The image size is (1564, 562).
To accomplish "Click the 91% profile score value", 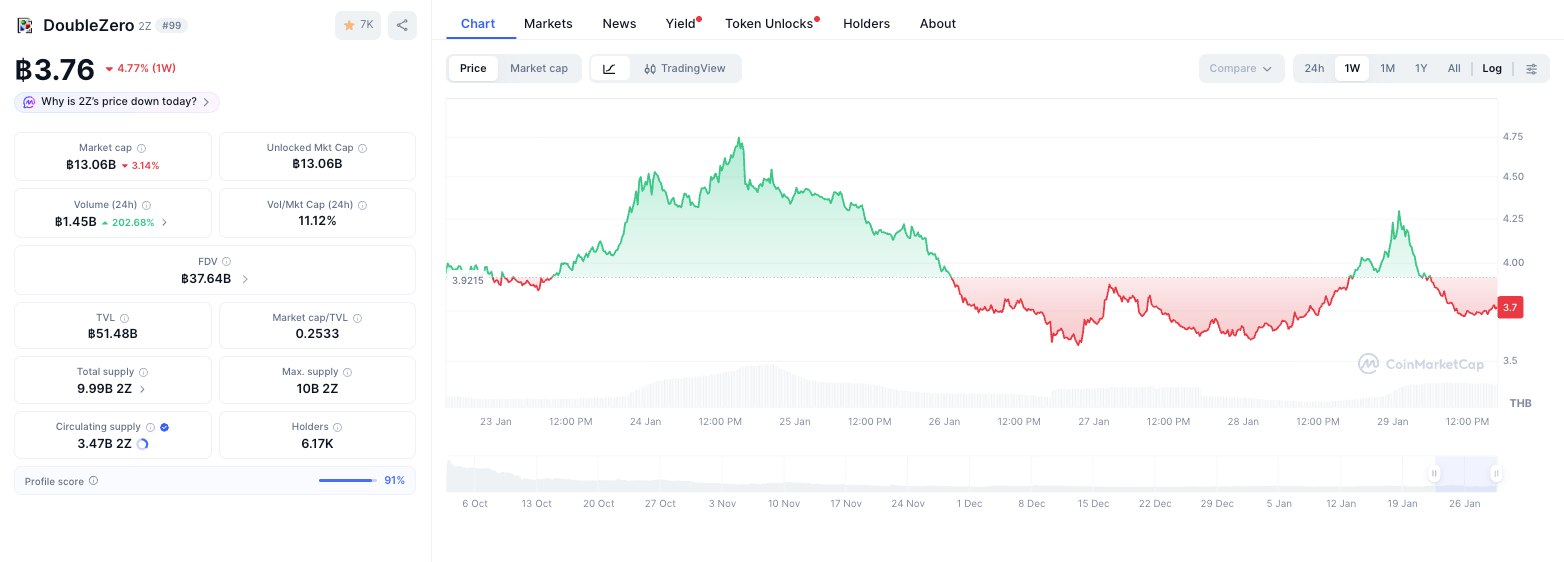I will click(395, 481).
